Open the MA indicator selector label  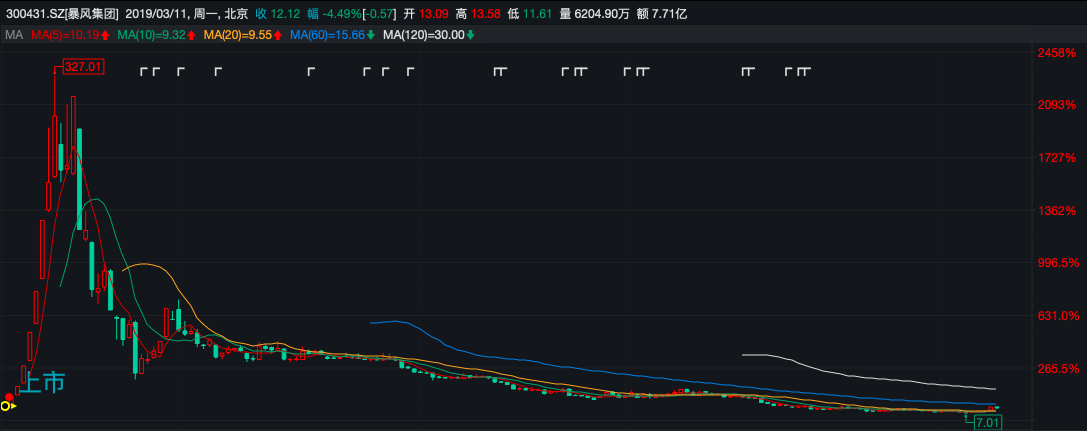click(x=13, y=35)
